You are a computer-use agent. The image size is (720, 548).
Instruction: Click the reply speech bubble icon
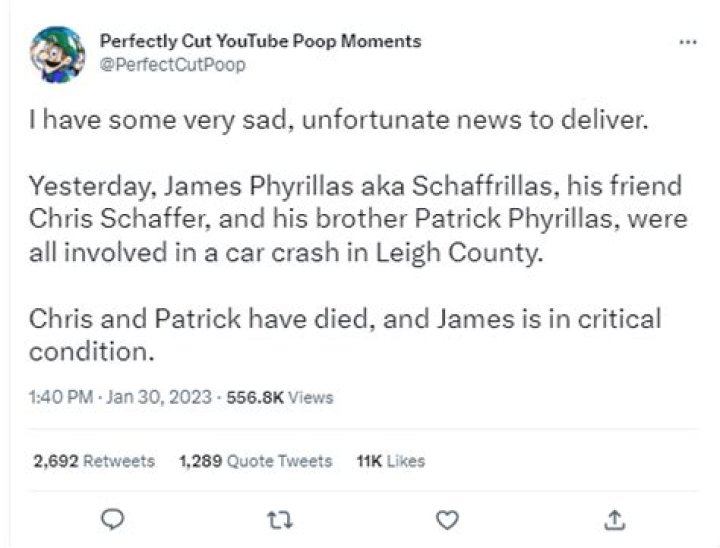[x=114, y=518]
